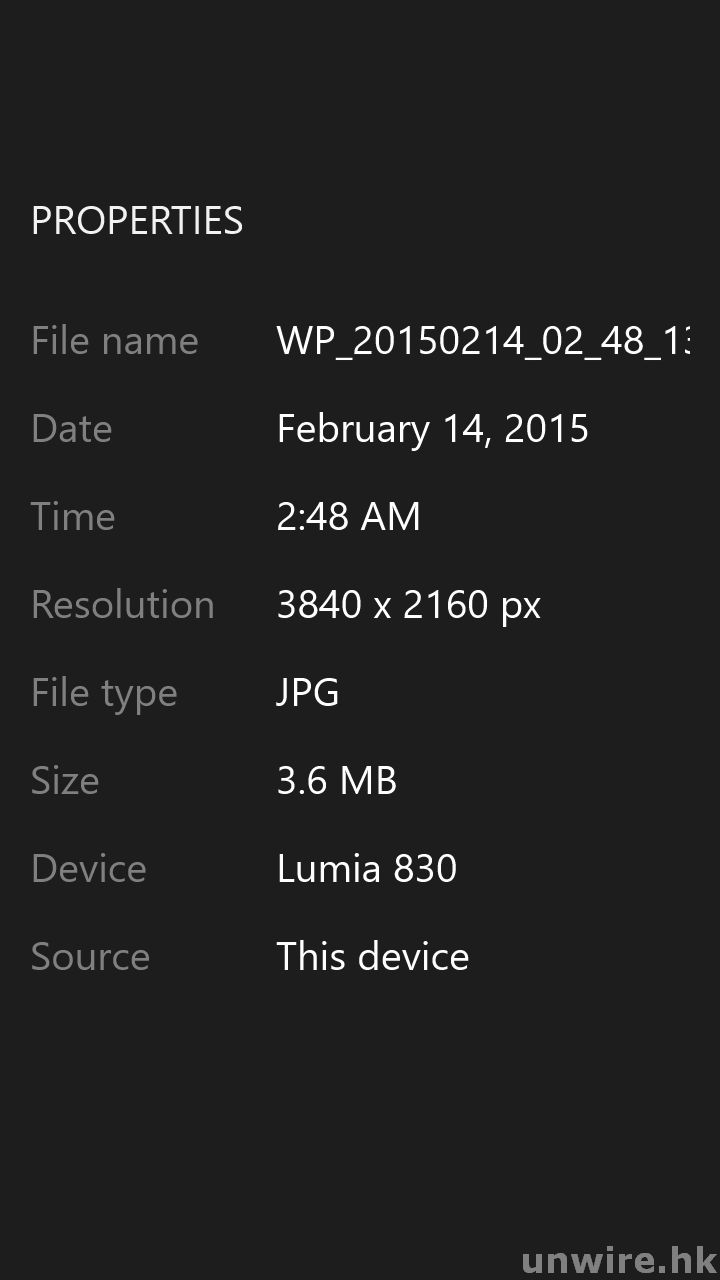Click the Size label
Screen dimensions: 720x1280
[x=65, y=781]
